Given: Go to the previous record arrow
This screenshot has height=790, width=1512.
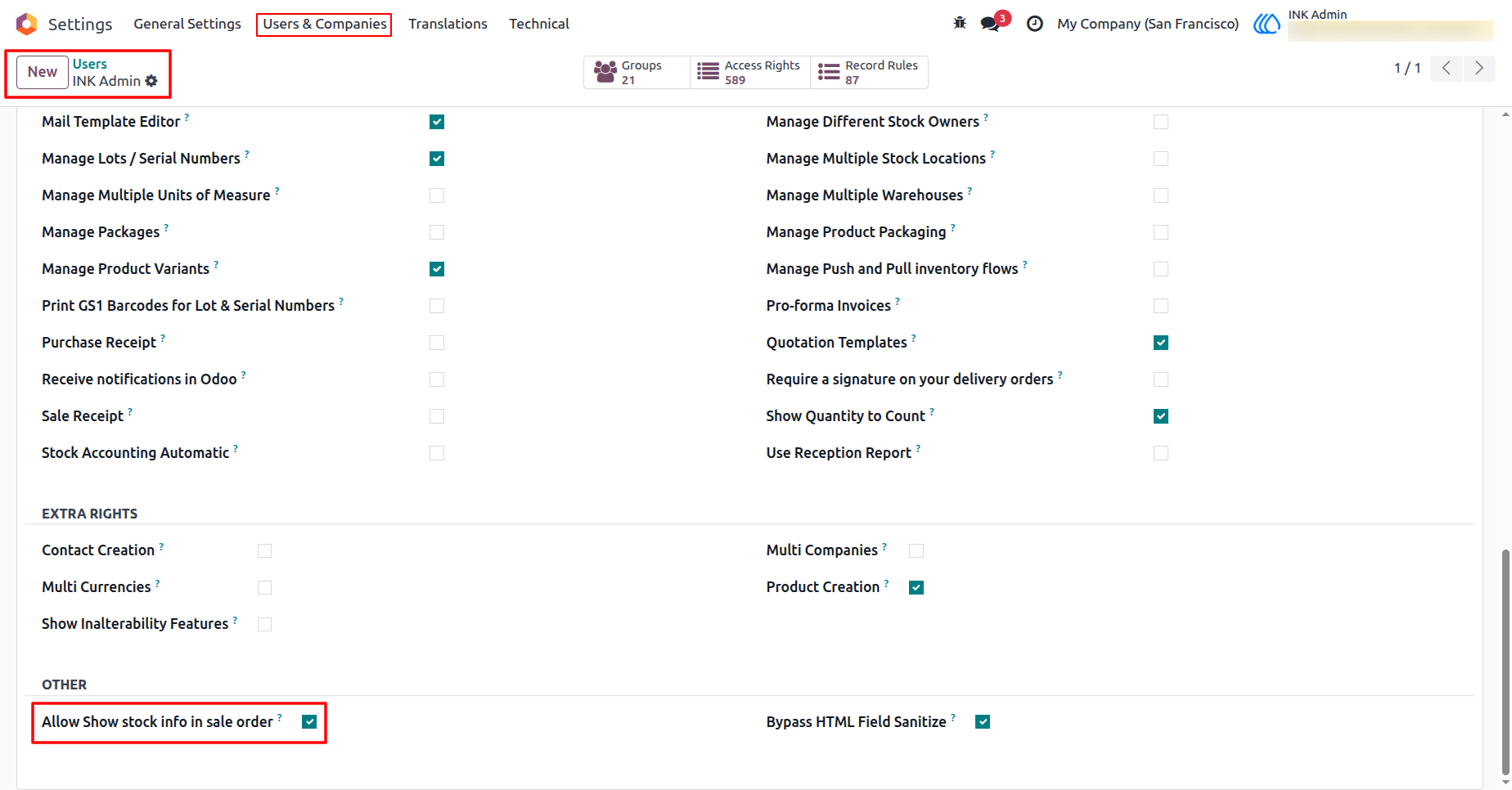Looking at the screenshot, I should (1447, 68).
